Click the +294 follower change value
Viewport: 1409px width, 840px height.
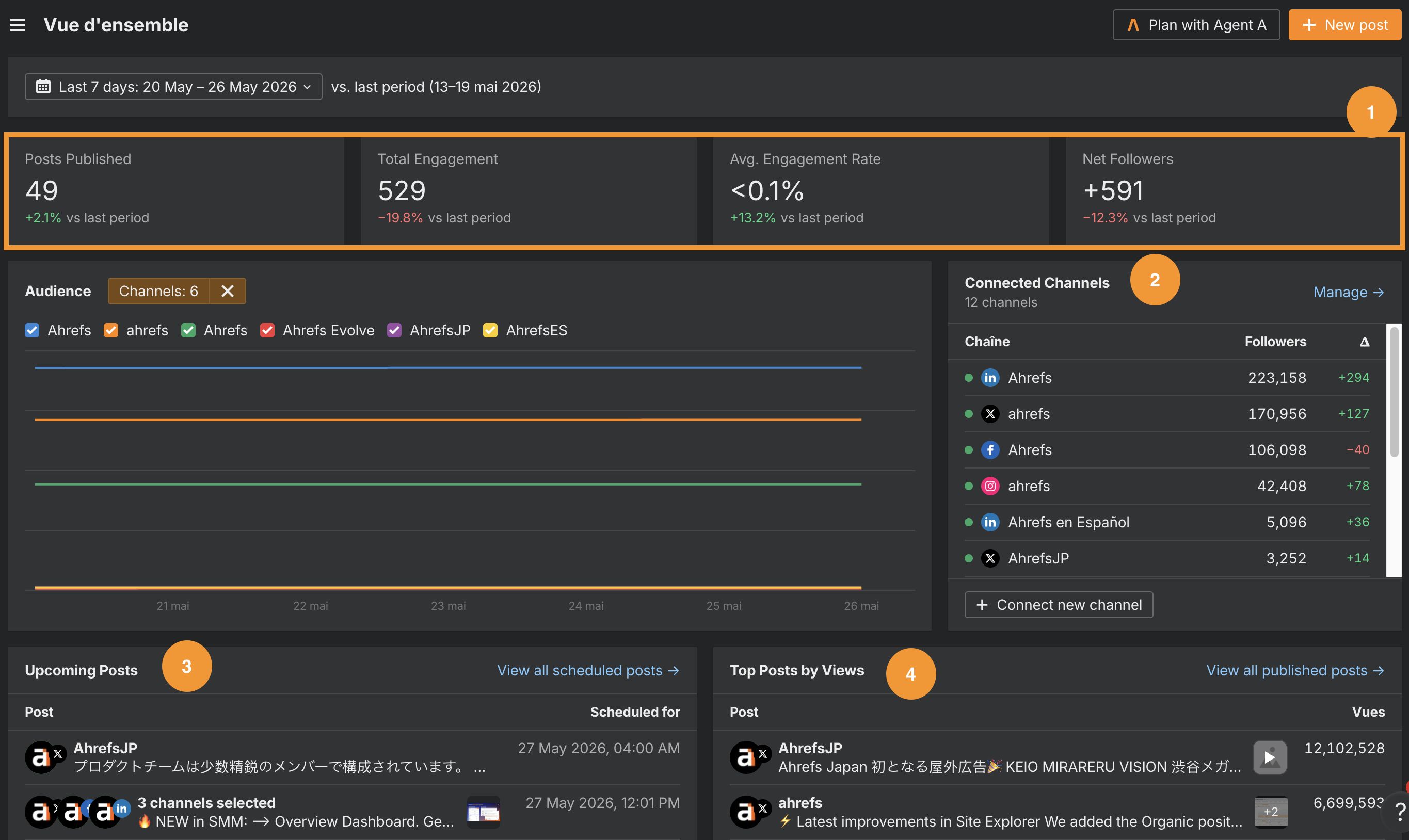click(1354, 378)
